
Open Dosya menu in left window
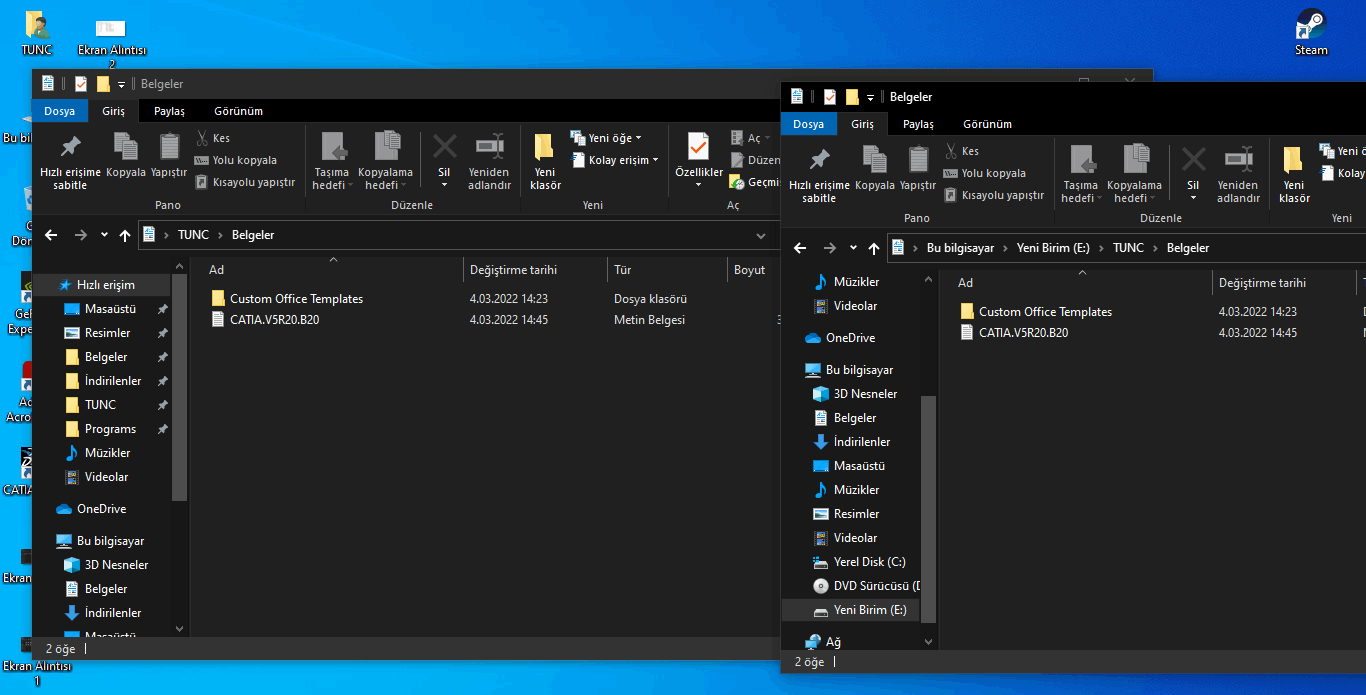point(59,111)
